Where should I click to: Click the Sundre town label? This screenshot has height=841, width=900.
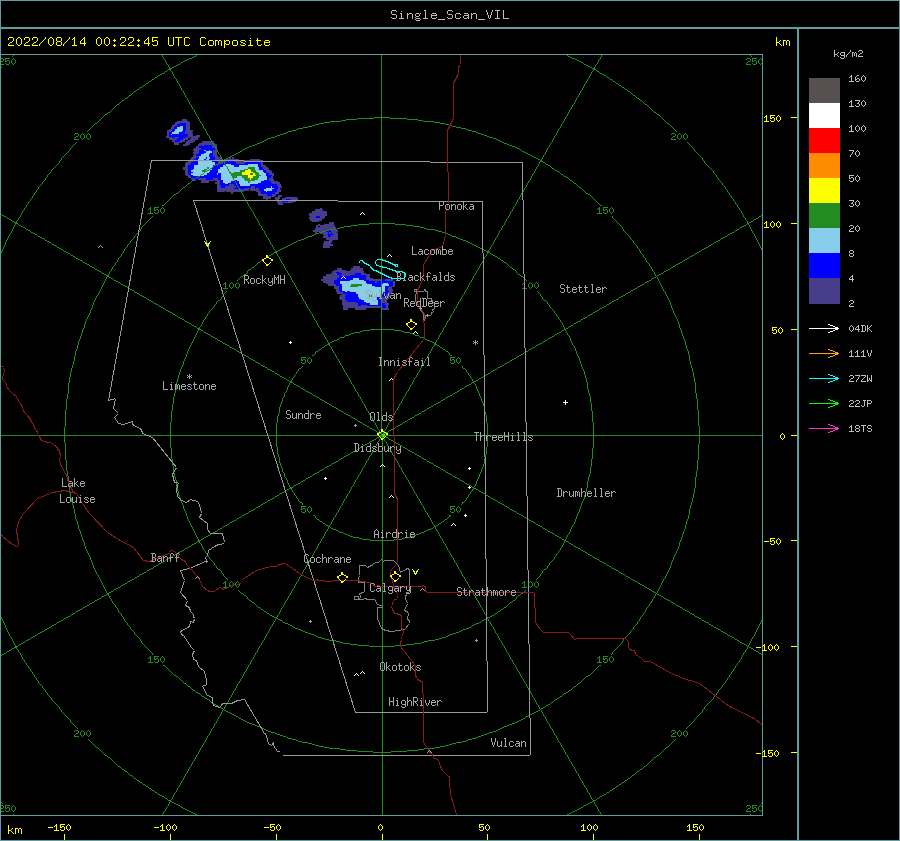point(303,414)
